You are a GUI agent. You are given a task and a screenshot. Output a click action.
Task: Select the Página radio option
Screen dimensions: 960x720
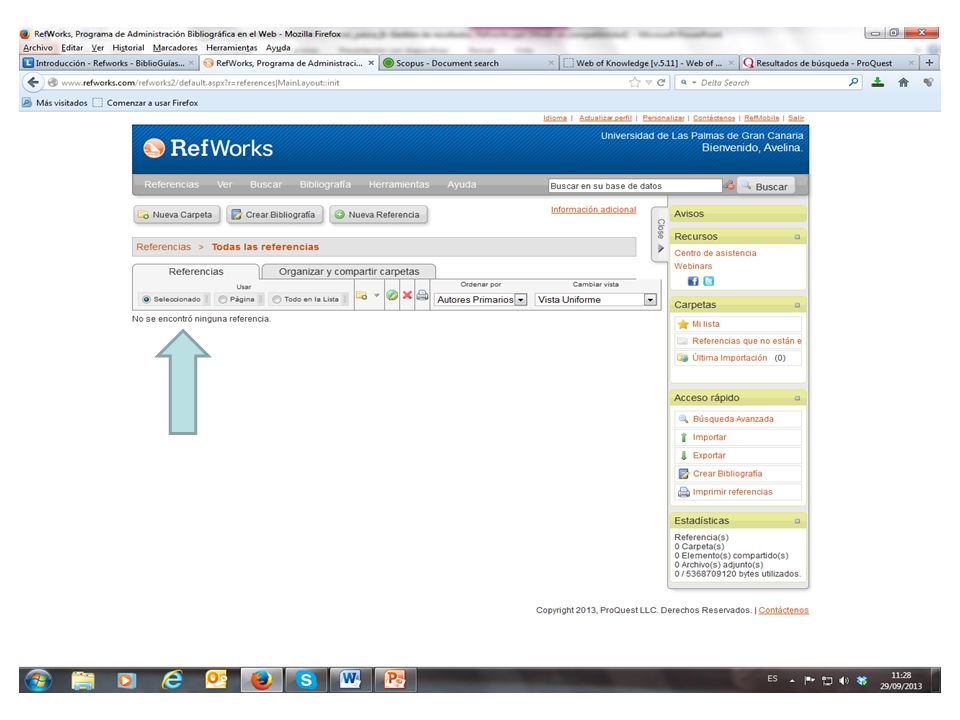223,299
